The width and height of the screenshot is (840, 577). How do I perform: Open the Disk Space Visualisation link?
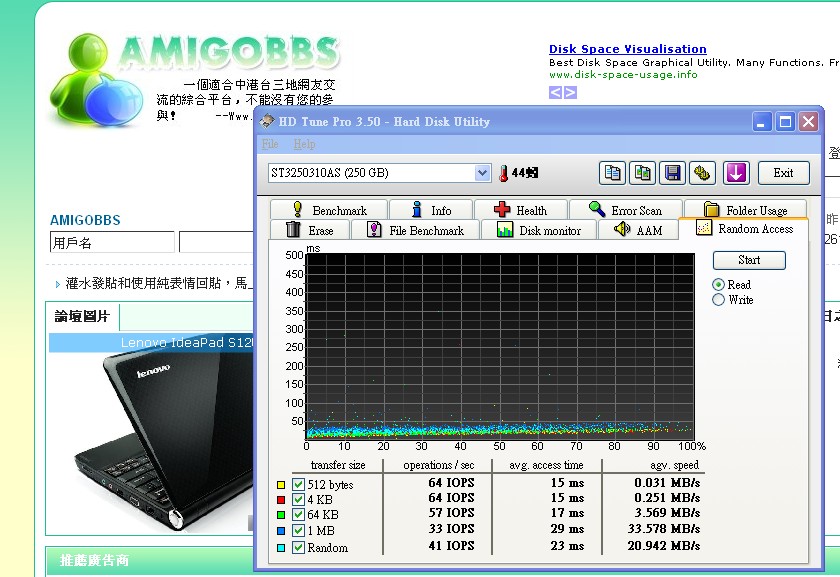(627, 49)
